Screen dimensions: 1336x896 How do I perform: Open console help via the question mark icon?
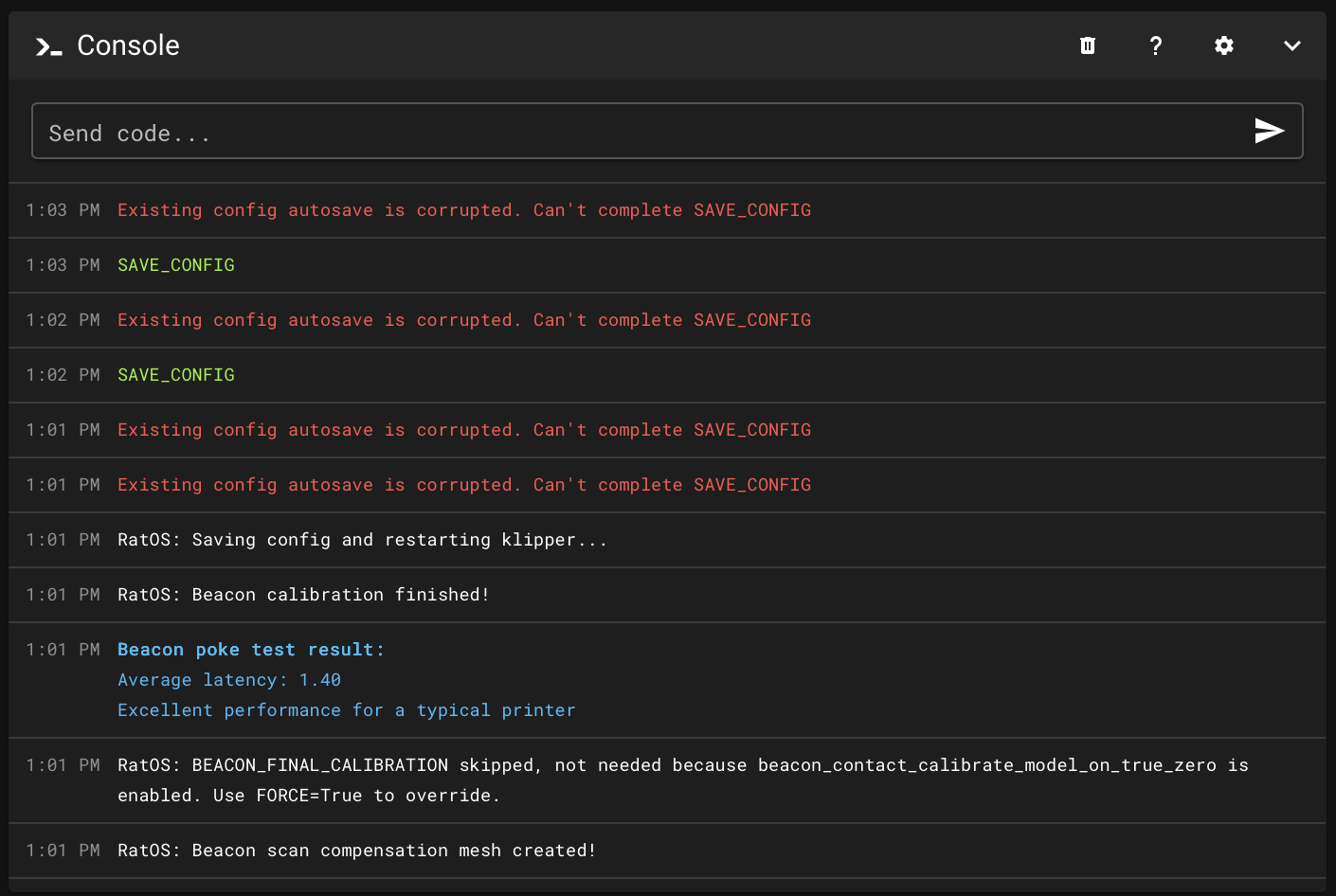[1155, 45]
